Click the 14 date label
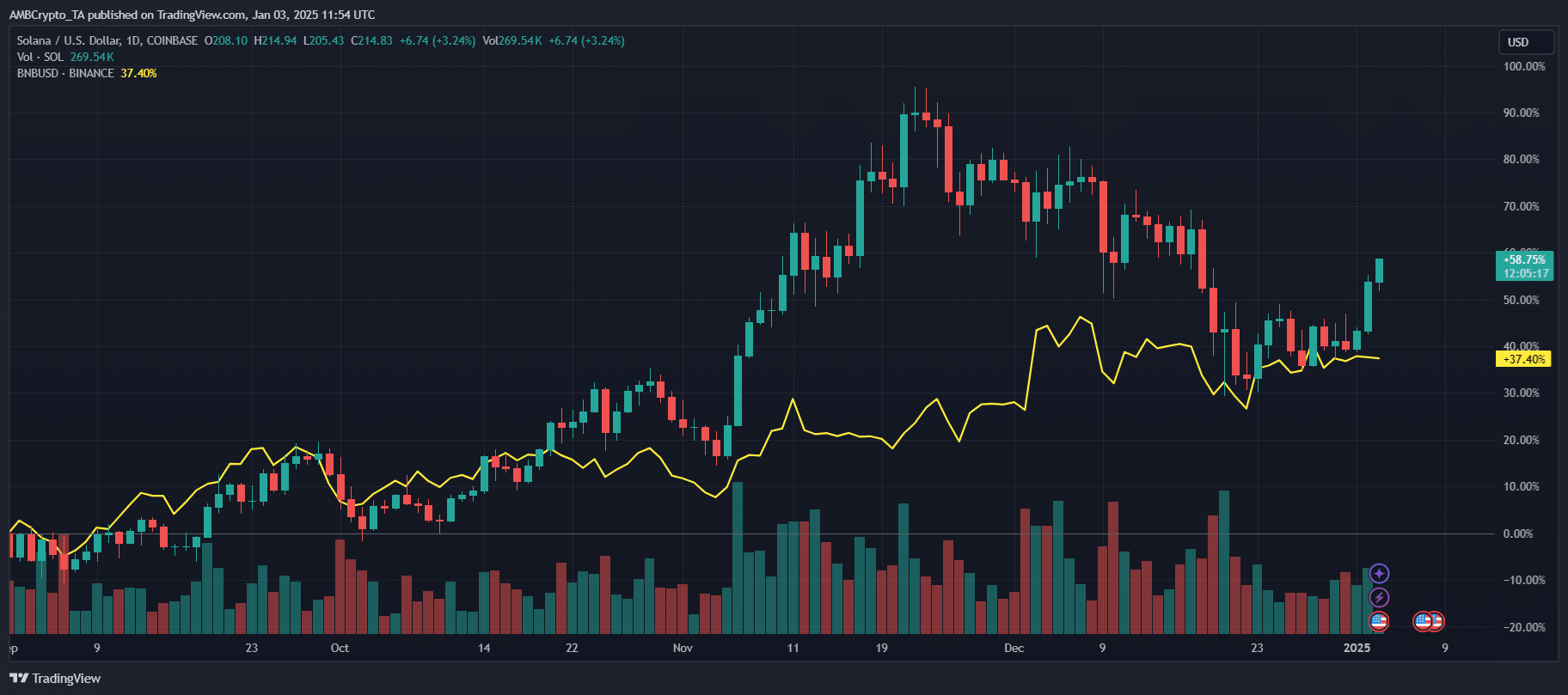 coord(484,648)
